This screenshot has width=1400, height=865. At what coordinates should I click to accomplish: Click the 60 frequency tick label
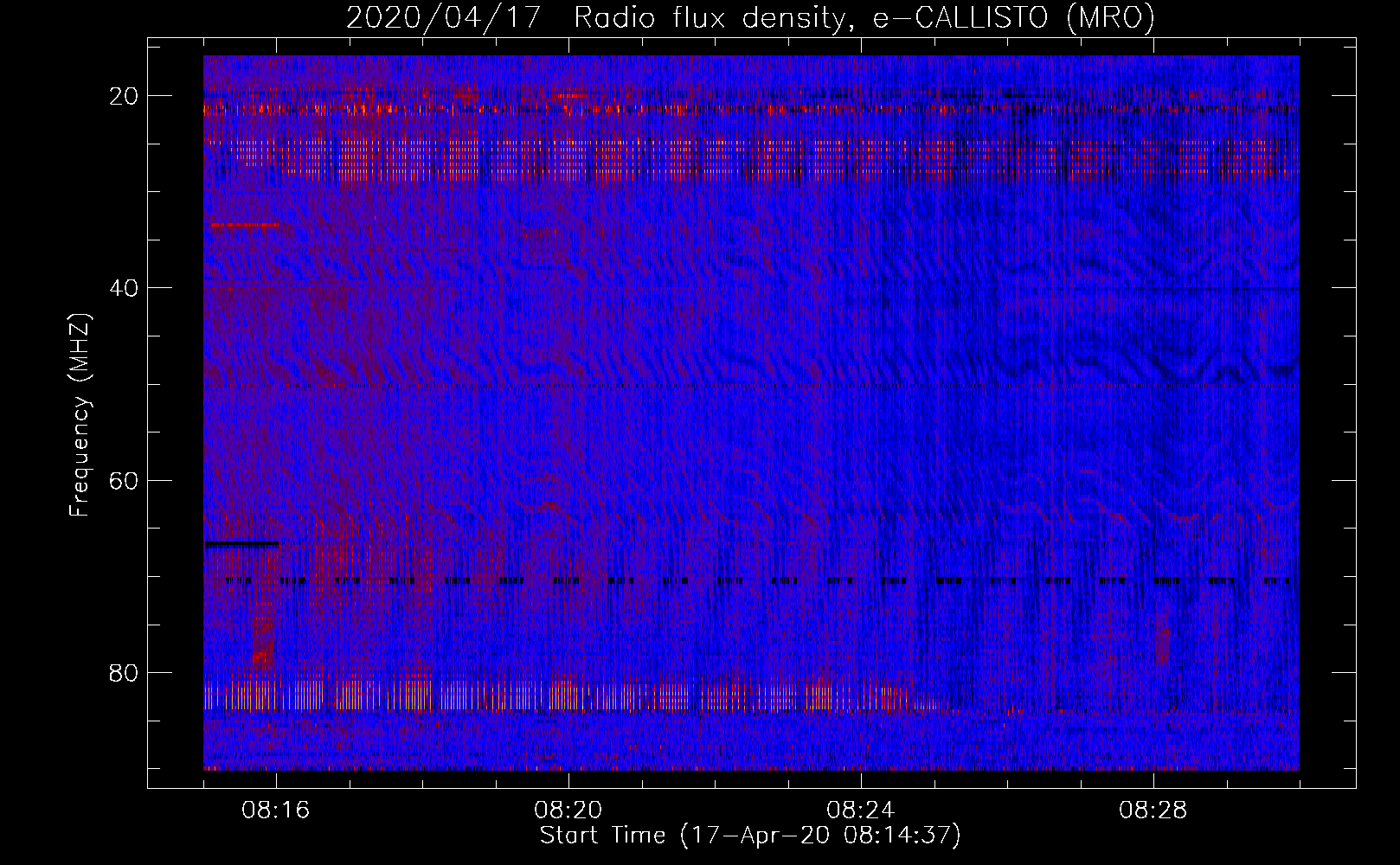125,480
